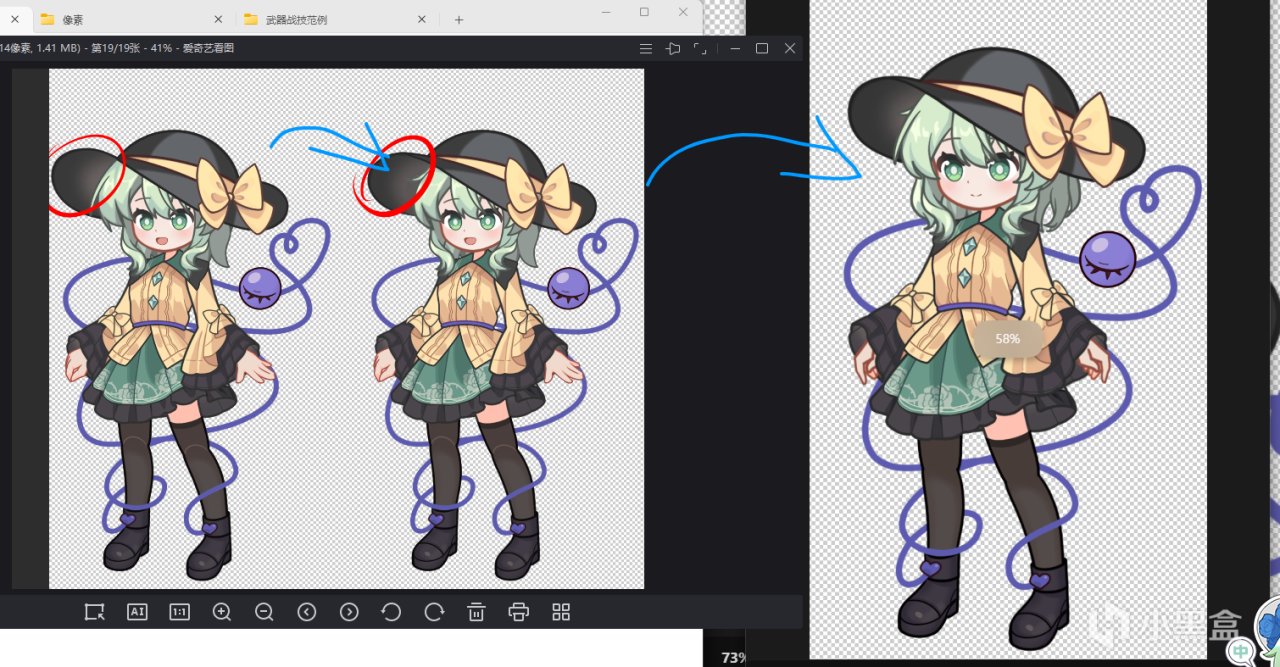The height and width of the screenshot is (667, 1280).
Task: Go to the next image
Action: (349, 612)
